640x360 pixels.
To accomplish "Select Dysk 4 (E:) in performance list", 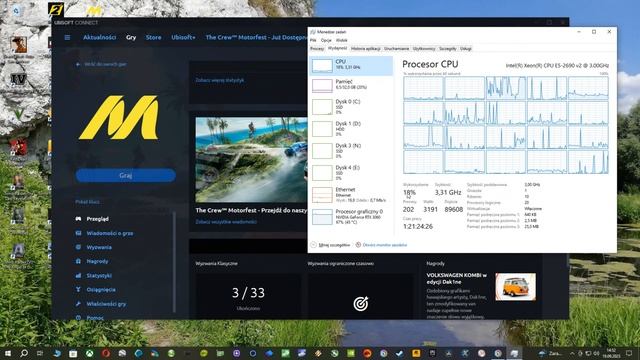I will pos(351,173).
